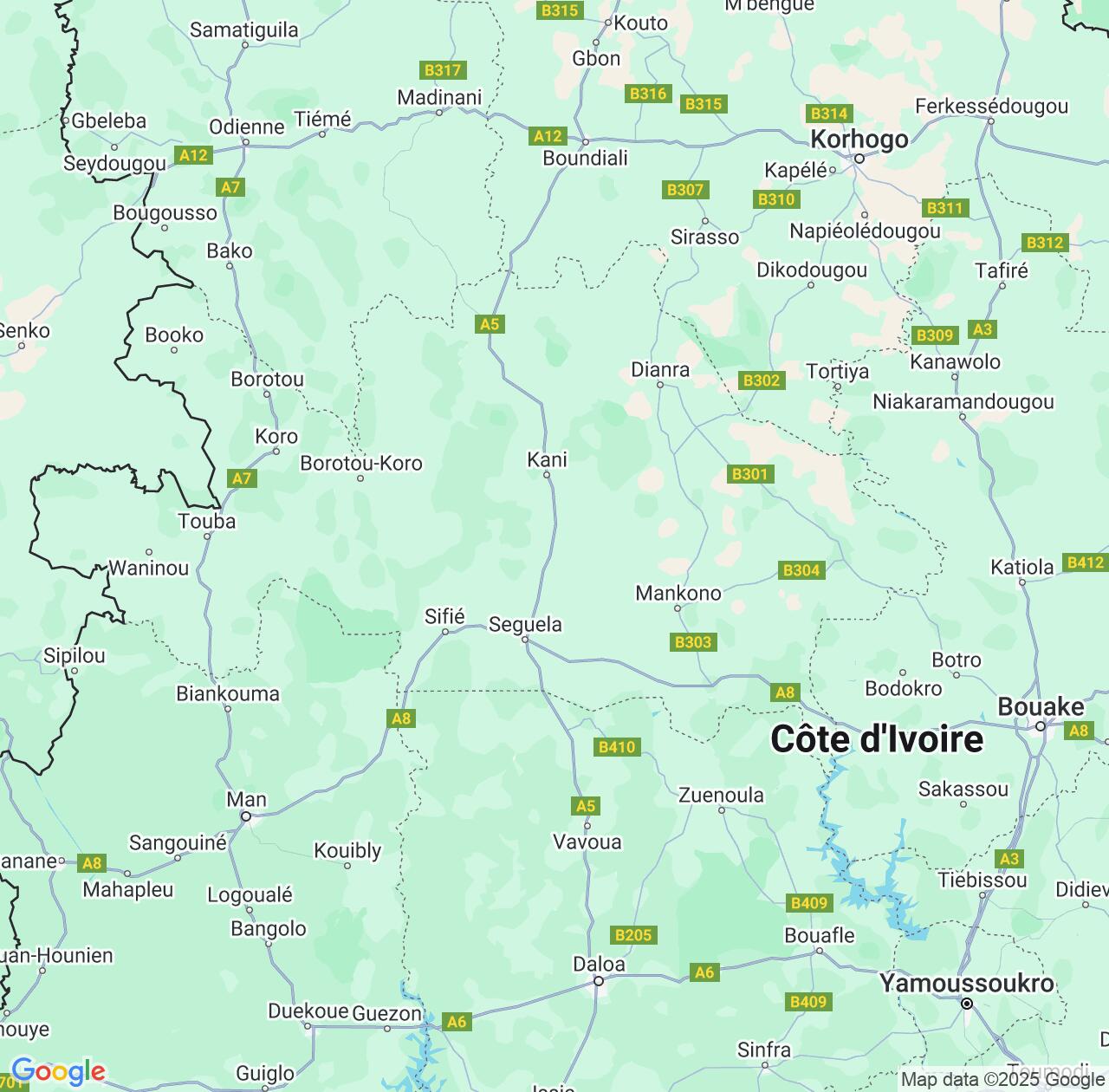Click the Odienne town label
This screenshot has height=1092, width=1109.
click(247, 127)
